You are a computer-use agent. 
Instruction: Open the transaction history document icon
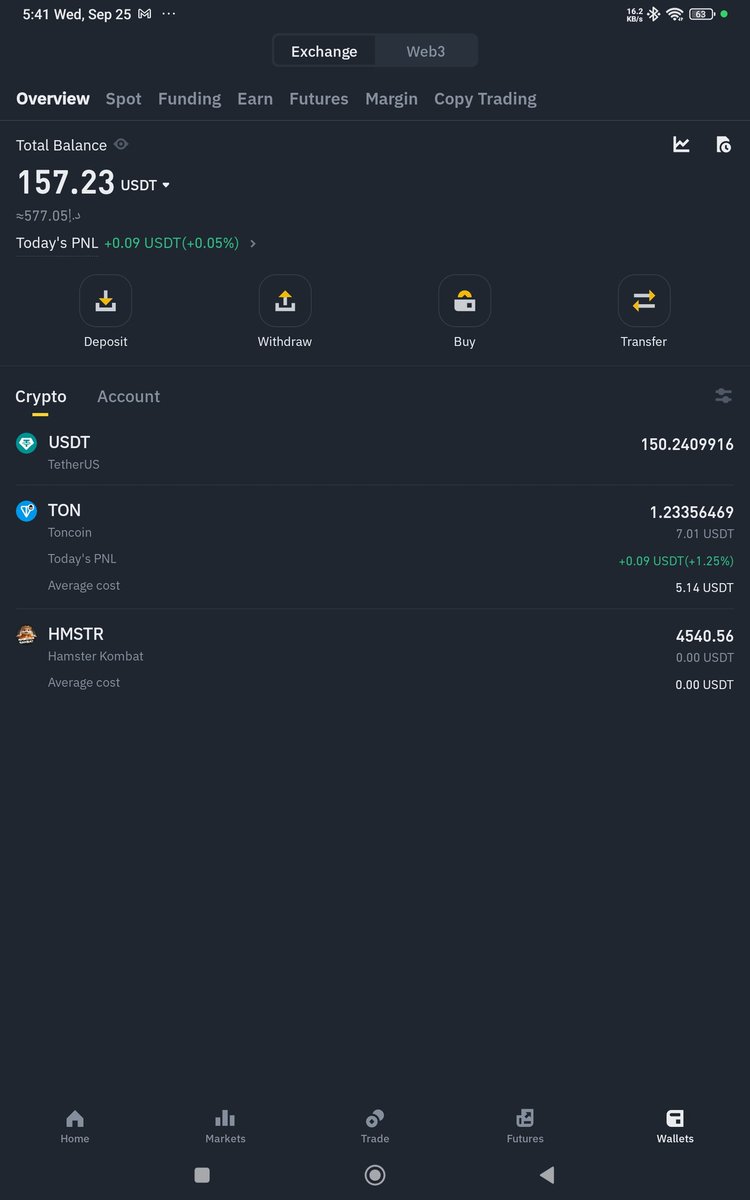pyautogui.click(x=724, y=145)
